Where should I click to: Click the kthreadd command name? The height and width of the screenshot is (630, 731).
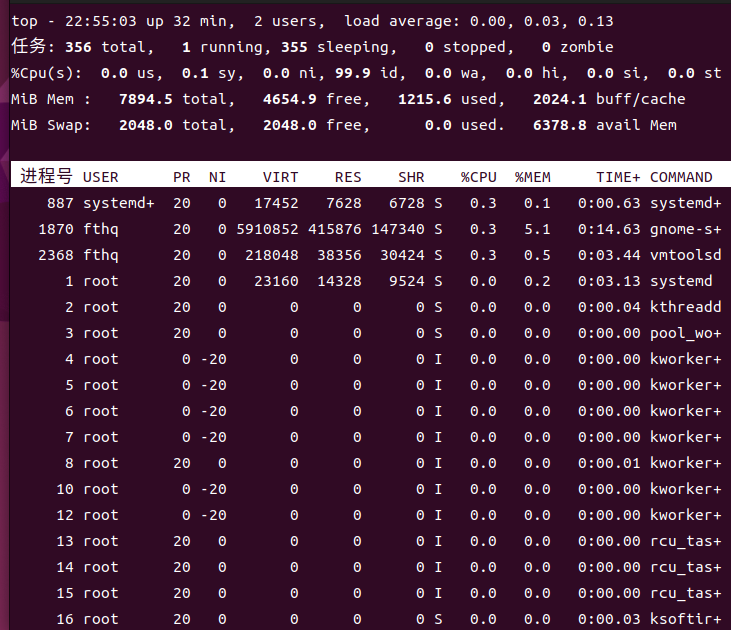[x=686, y=307]
